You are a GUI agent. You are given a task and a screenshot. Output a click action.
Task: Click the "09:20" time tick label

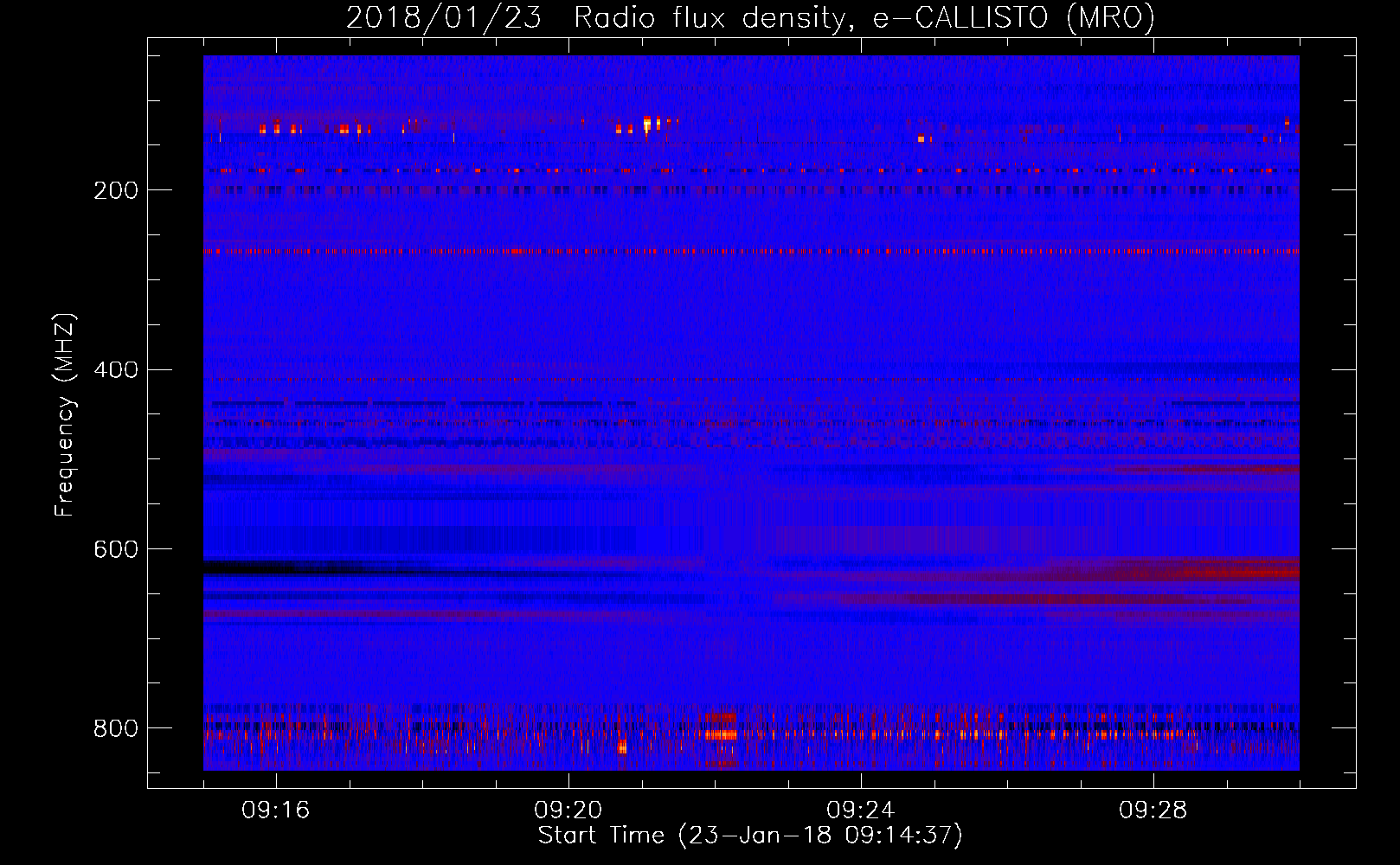click(568, 811)
